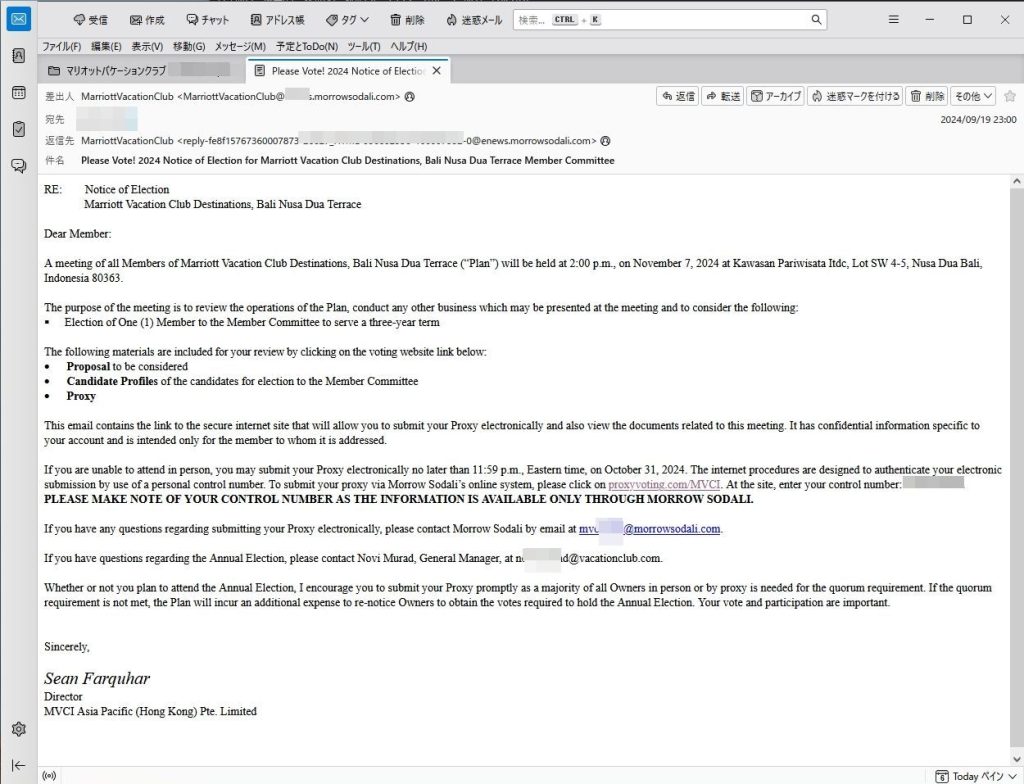The image size is (1024, 784).
Task: Switch to the Calendar space icon
Action: [x=18, y=93]
